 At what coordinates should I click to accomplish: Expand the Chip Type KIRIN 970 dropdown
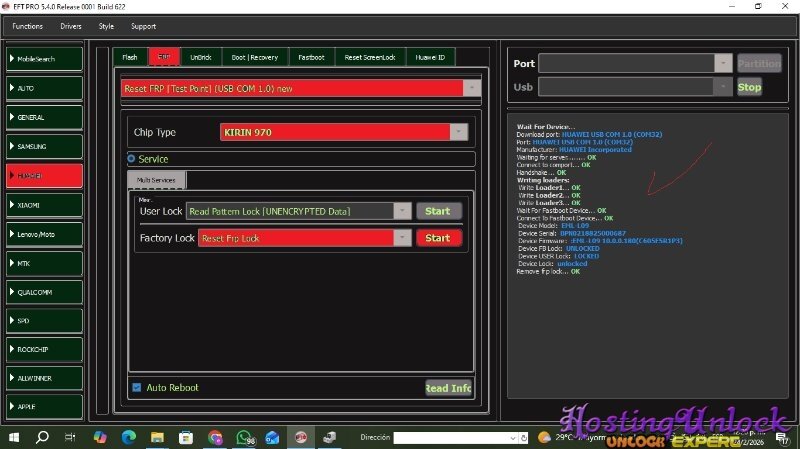(458, 132)
